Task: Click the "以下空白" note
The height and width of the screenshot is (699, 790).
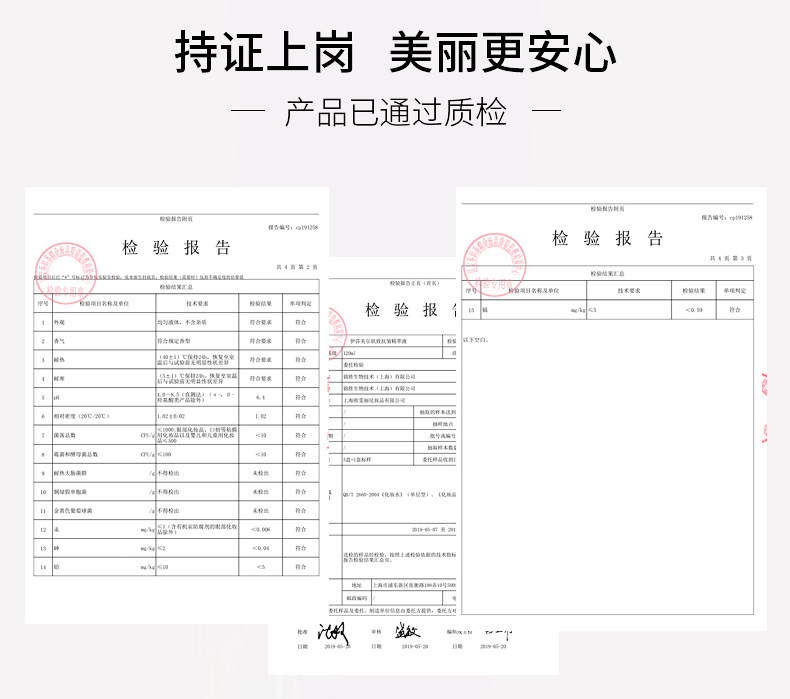Action: pyautogui.click(x=476, y=340)
